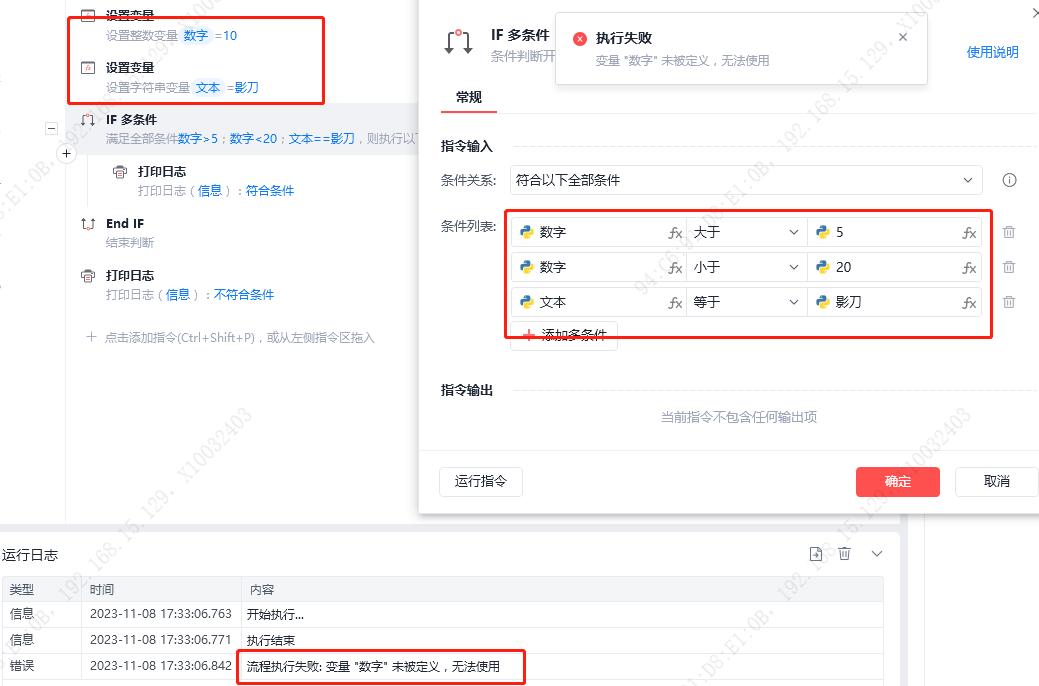The height and width of the screenshot is (686, 1039).
Task: Click timestamp 2023-11-08 17:33:06.763
Action: tap(161, 614)
